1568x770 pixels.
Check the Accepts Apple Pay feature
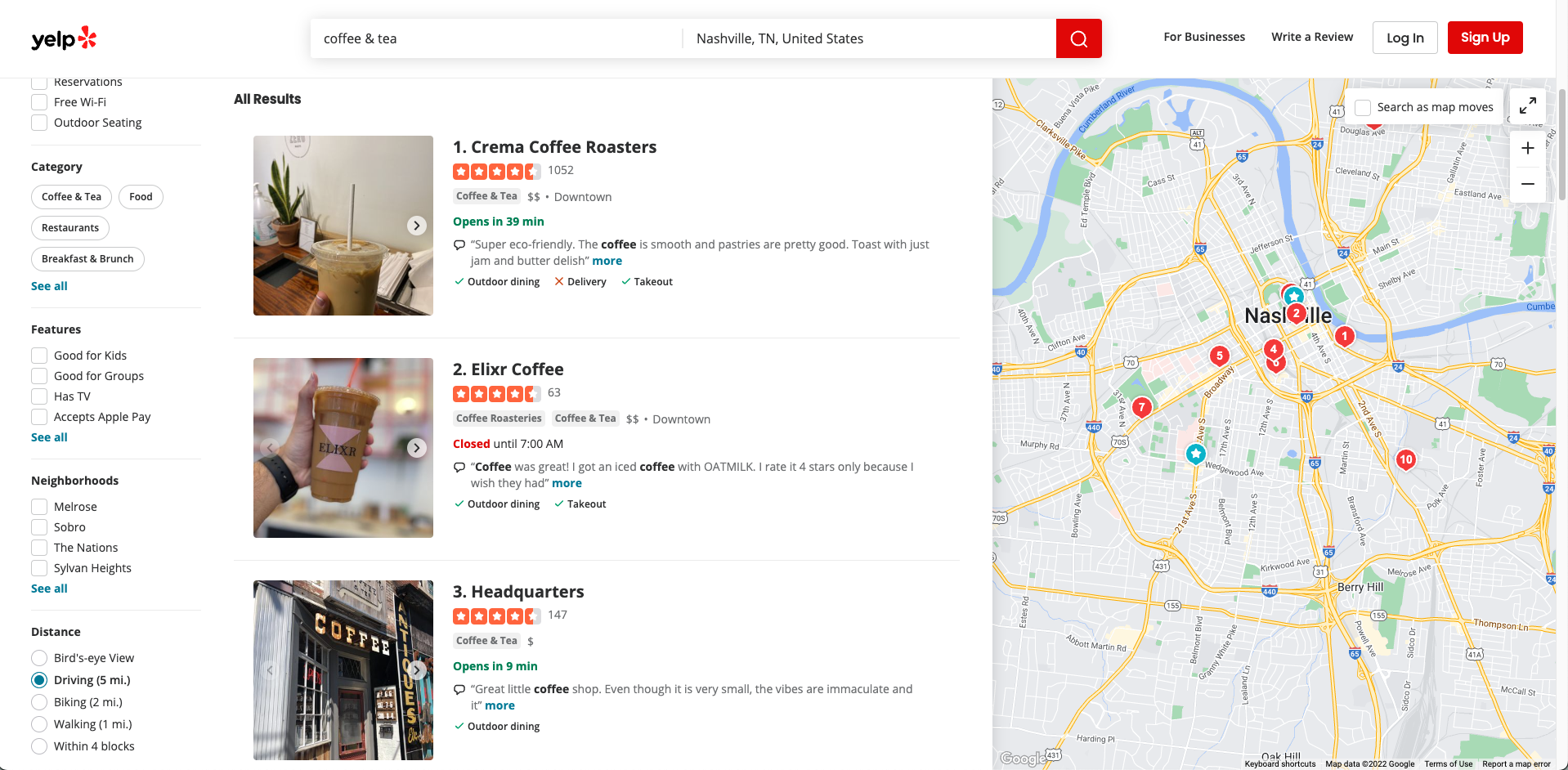click(x=39, y=417)
